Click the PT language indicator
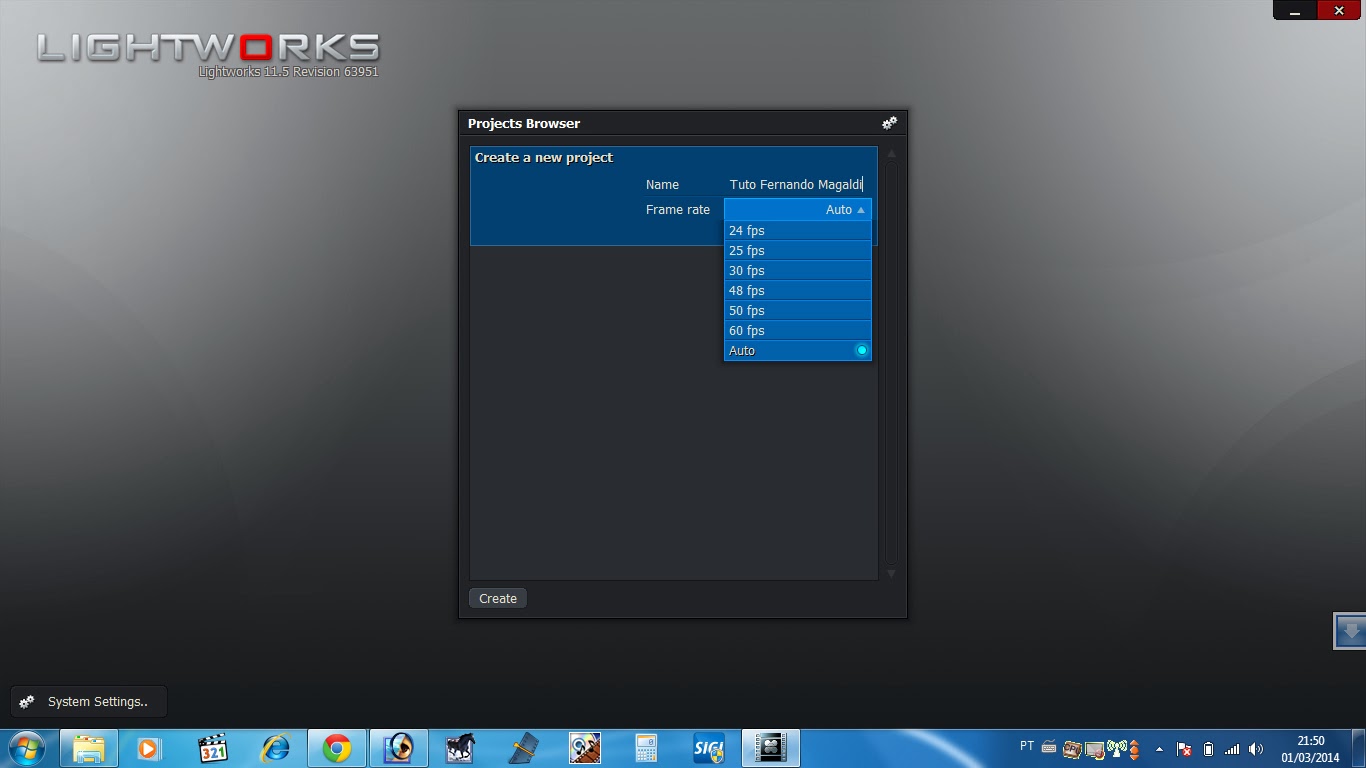This screenshot has height=768, width=1366. pos(1027,746)
